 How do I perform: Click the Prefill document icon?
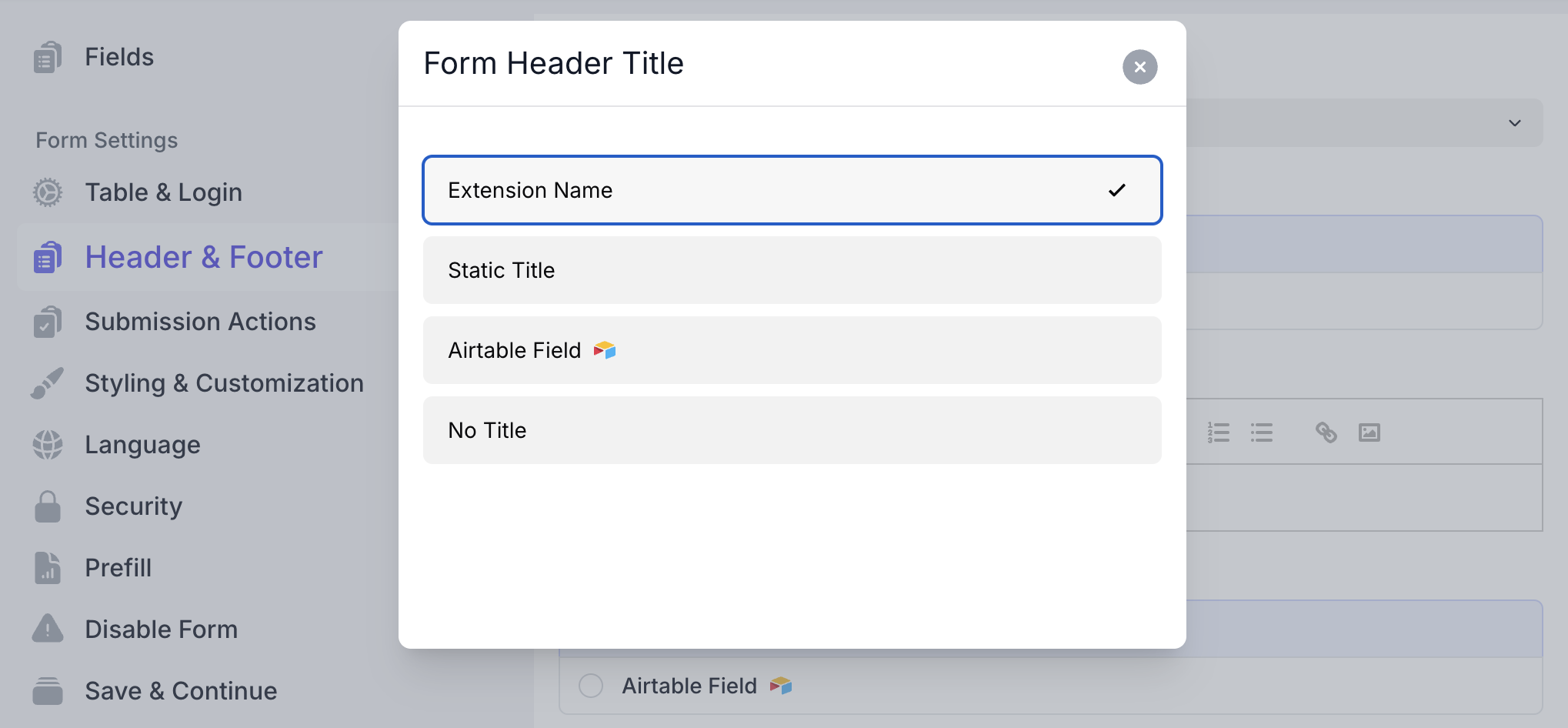coord(48,568)
